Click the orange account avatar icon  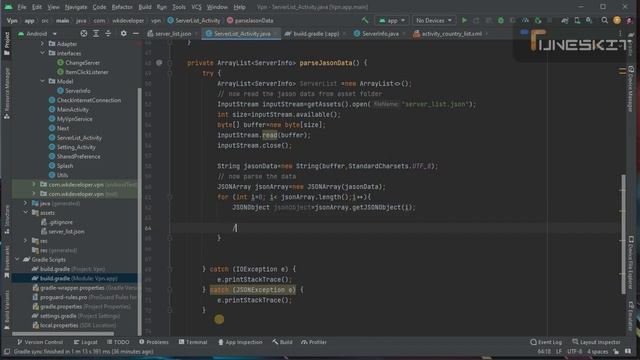(x=617, y=20)
